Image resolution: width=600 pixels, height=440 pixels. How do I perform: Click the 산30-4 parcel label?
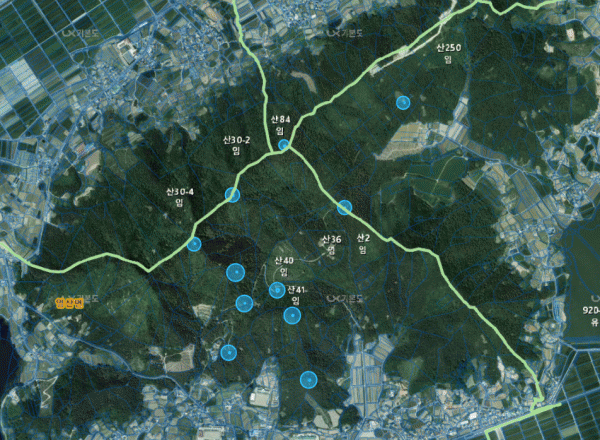181,190
